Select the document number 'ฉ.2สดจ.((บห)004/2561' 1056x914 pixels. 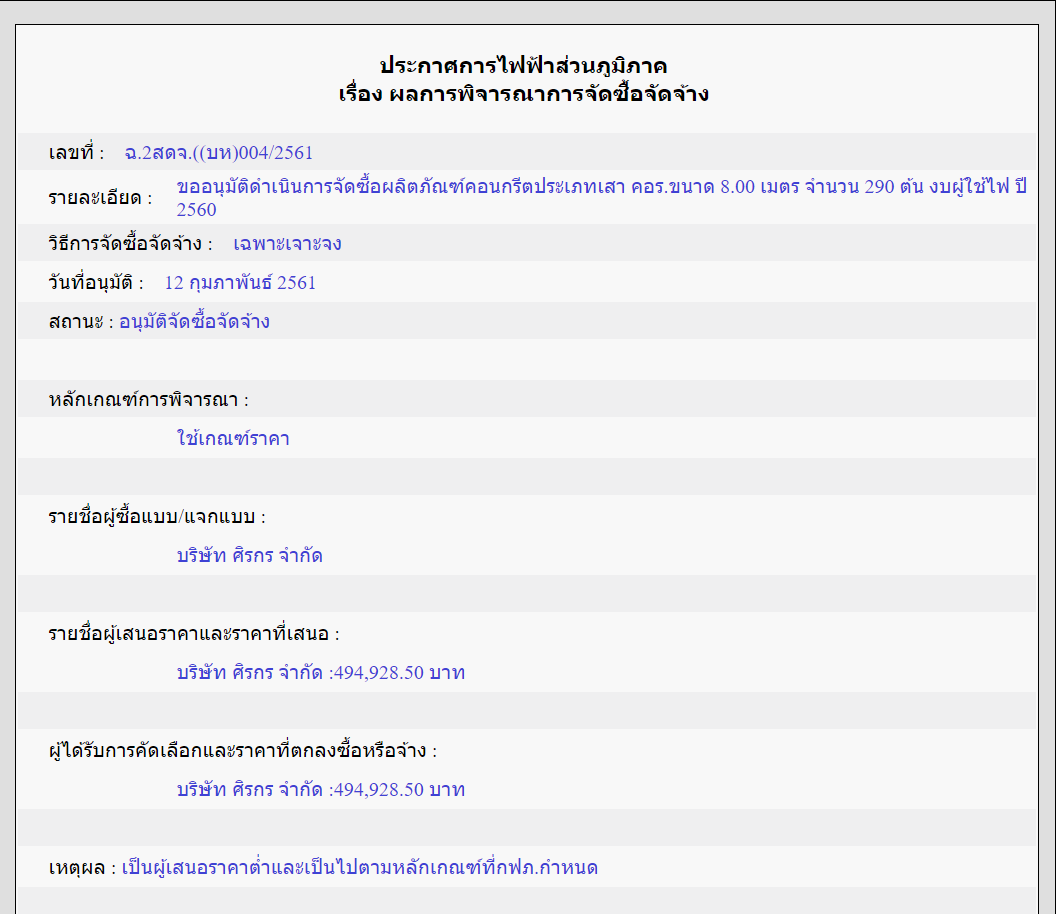(219, 153)
